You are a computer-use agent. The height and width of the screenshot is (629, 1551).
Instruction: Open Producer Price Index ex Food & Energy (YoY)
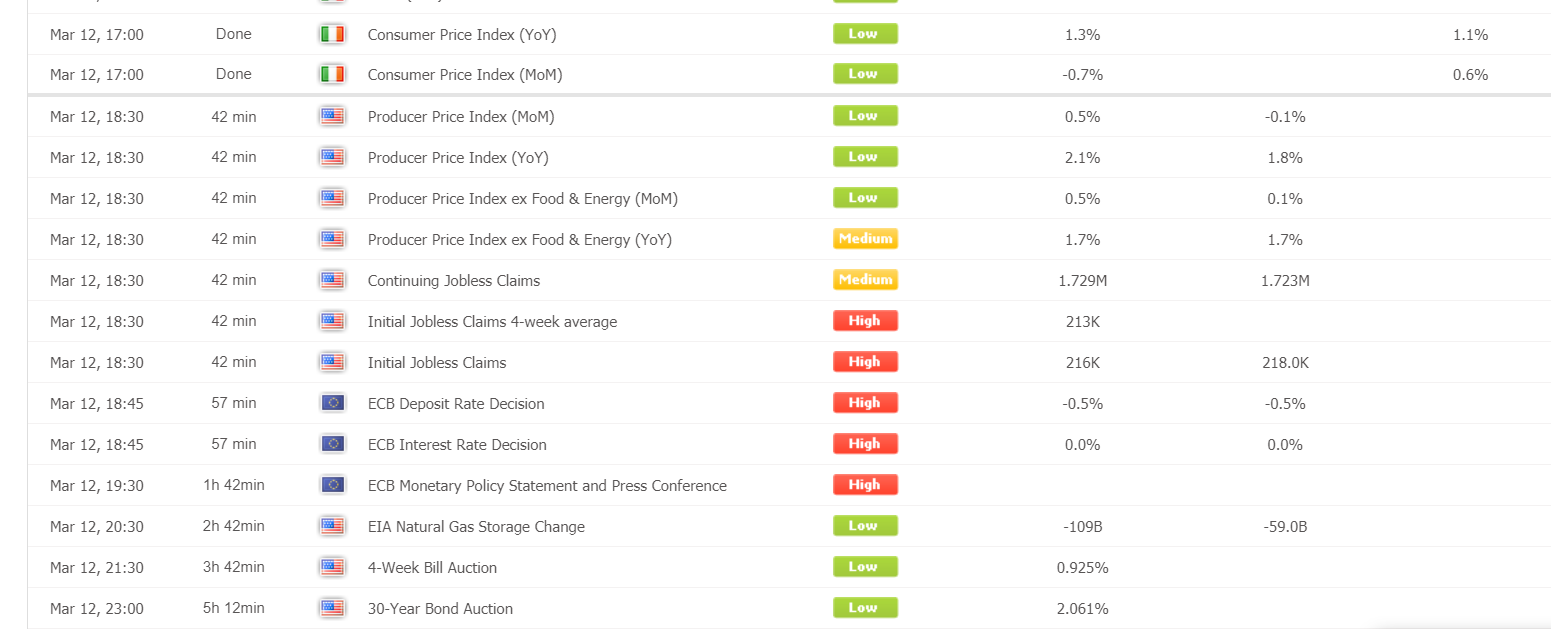pyautogui.click(x=520, y=240)
